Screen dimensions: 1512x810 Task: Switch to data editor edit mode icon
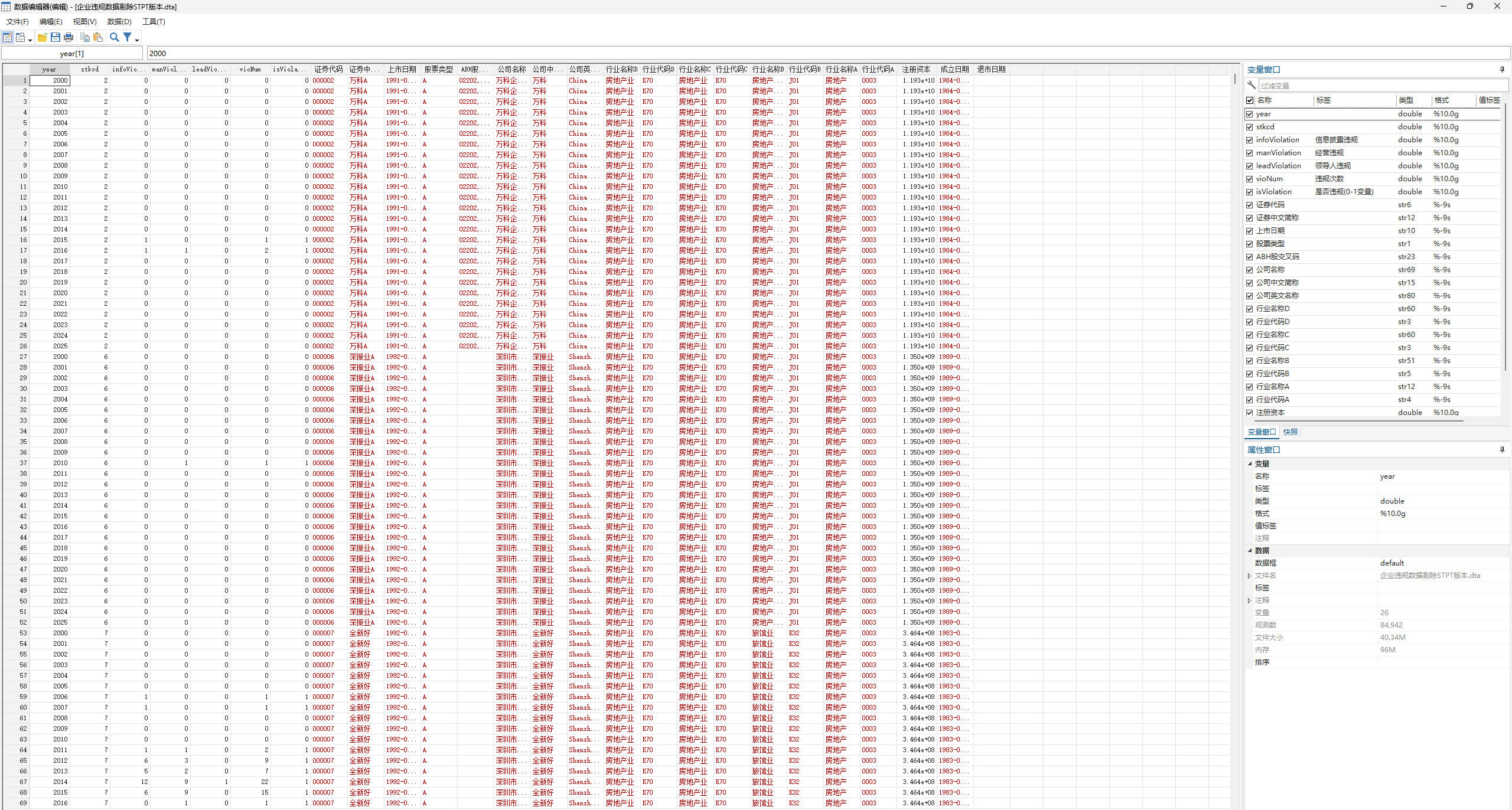(8, 37)
